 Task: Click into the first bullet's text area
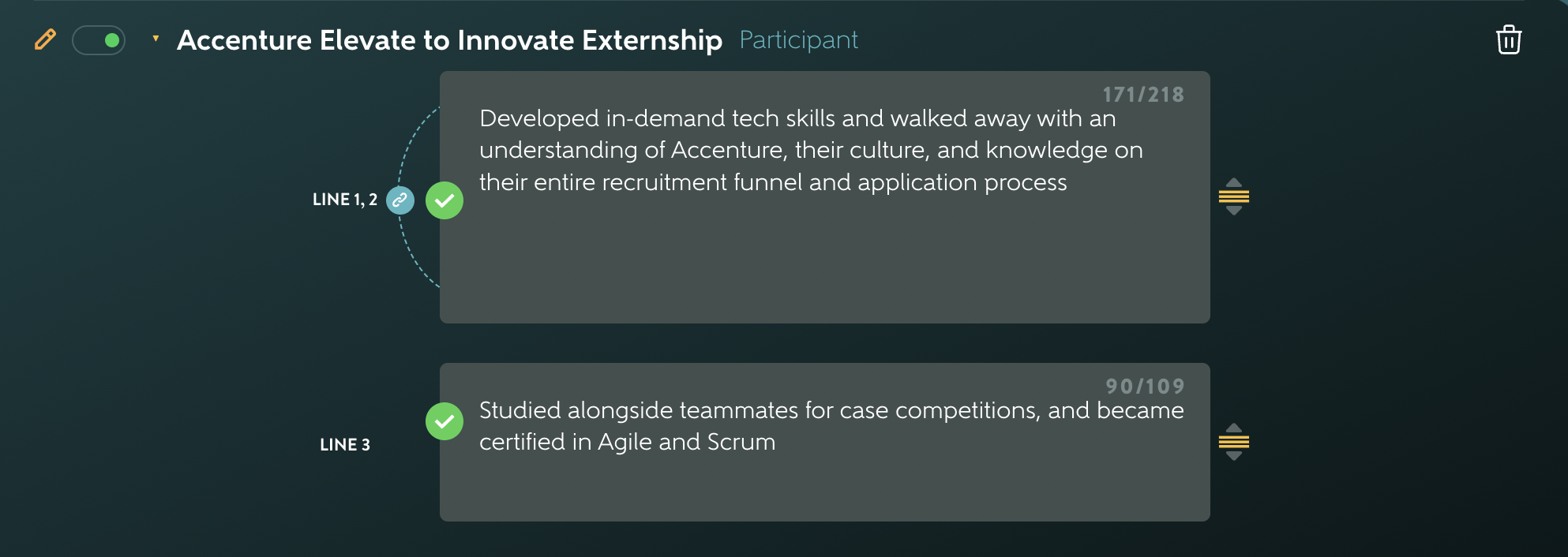tap(790, 150)
